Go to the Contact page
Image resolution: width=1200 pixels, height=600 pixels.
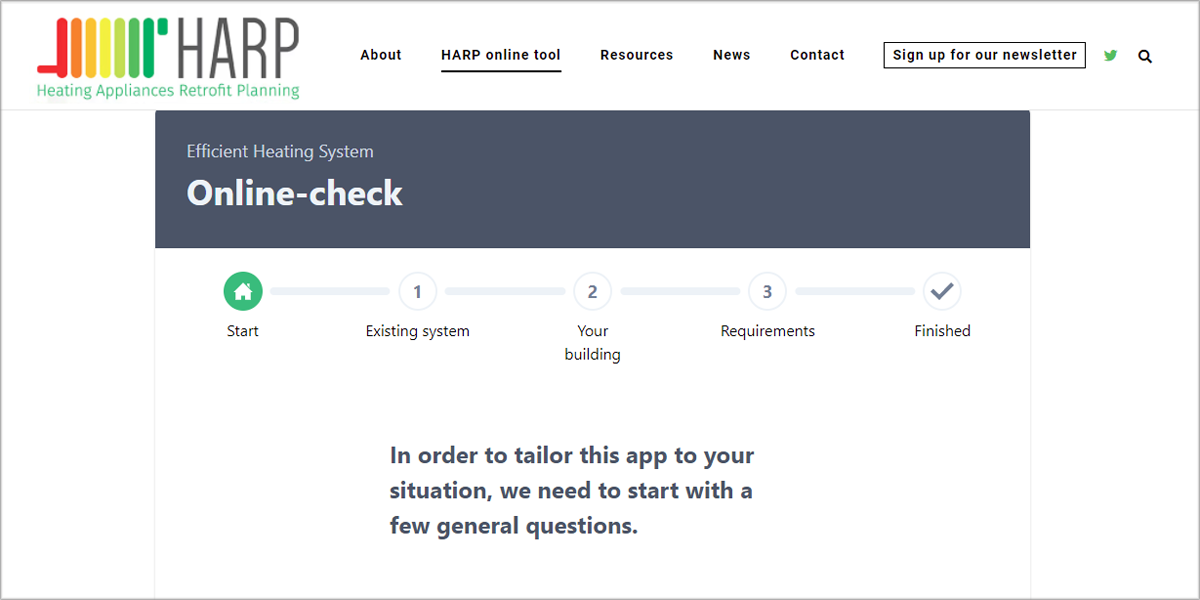click(817, 55)
